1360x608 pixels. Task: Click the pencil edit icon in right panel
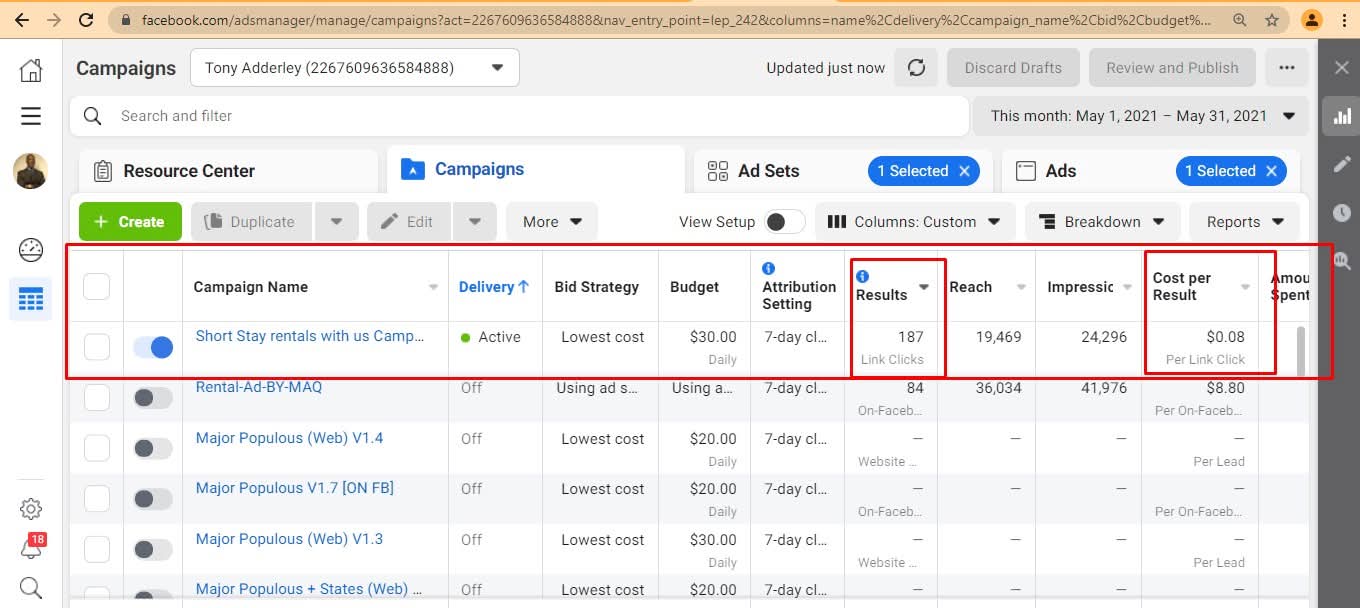tap(1342, 164)
